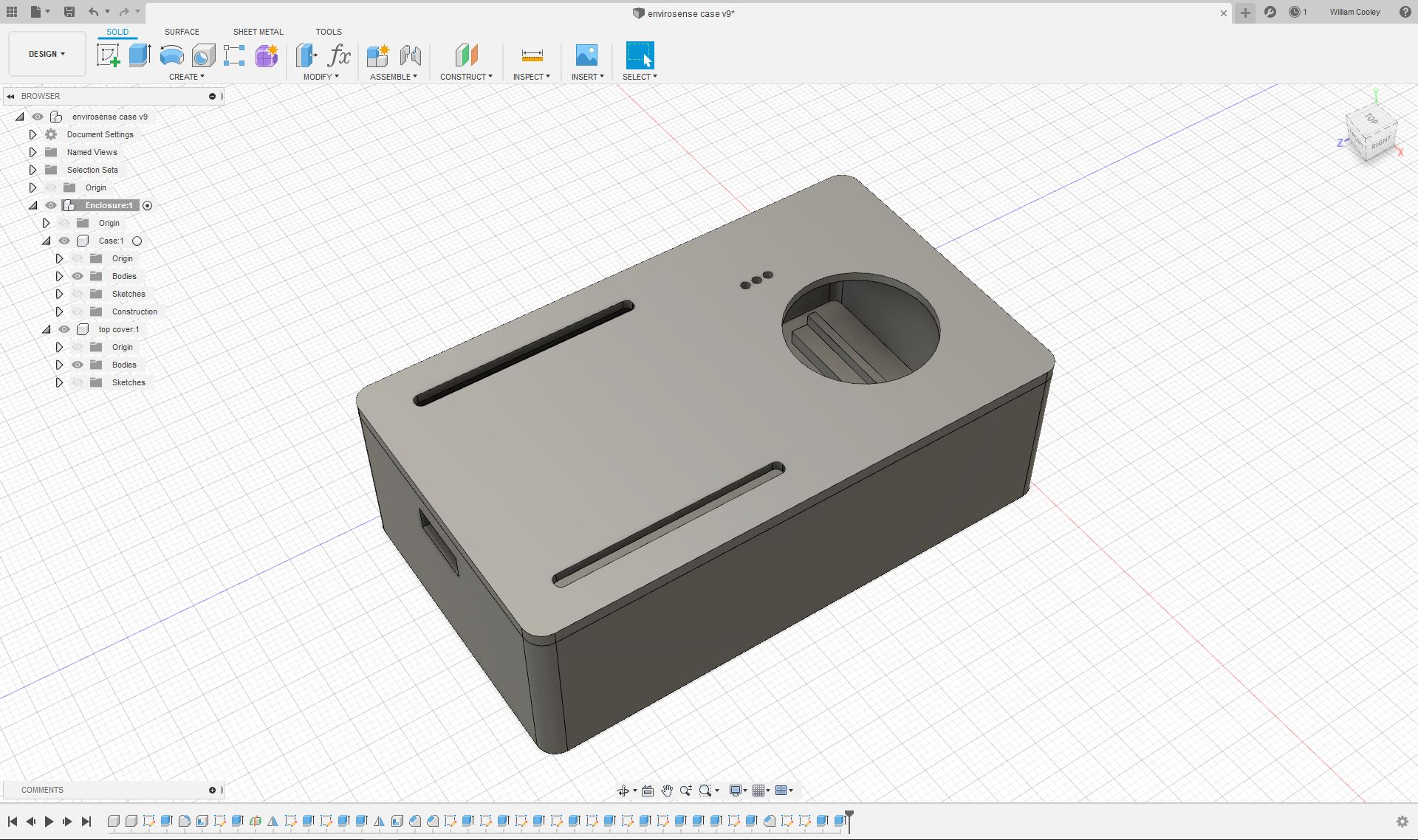Activate Case:1 component radio button
1418x840 pixels.
(x=137, y=241)
